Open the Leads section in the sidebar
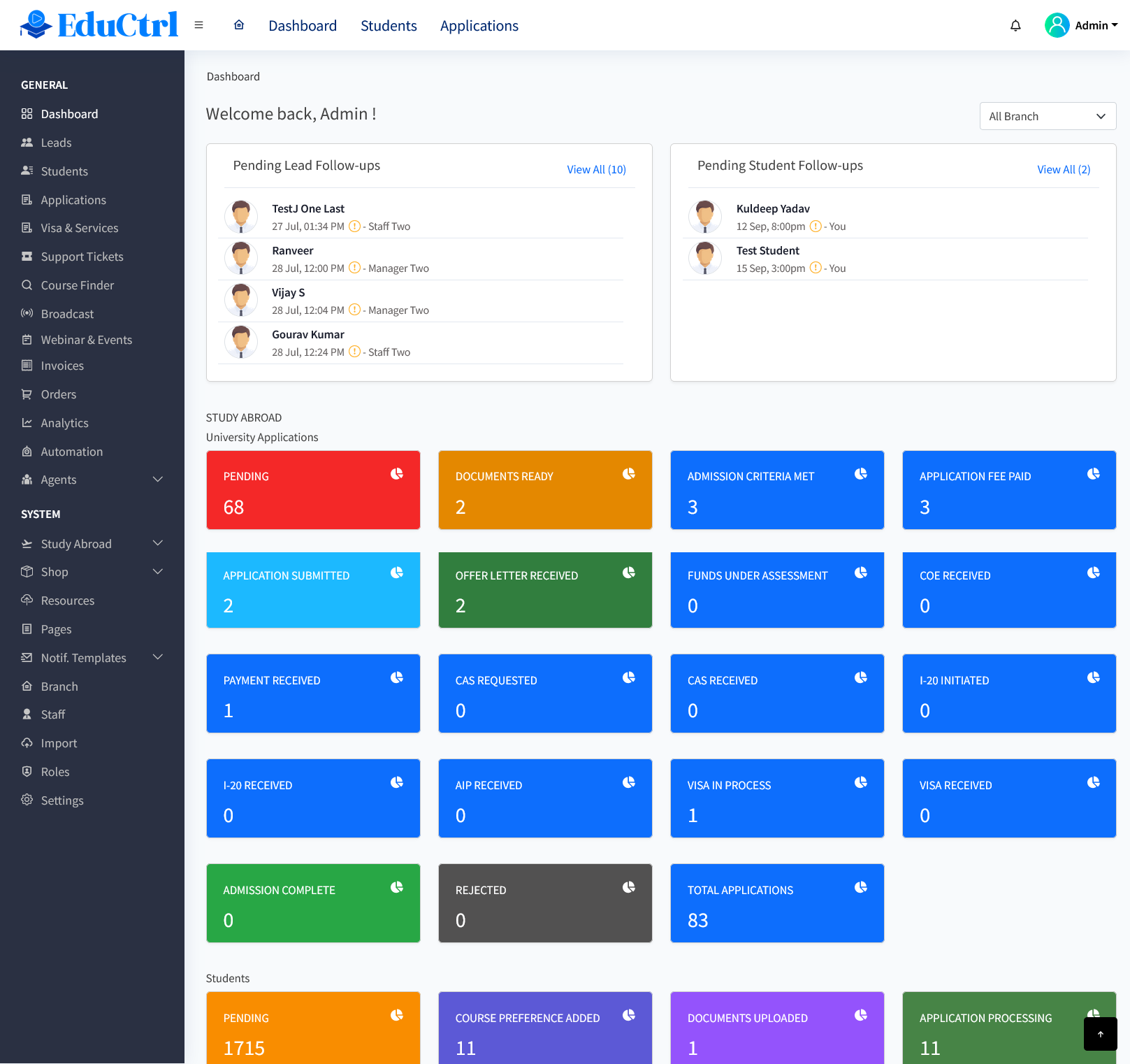 point(57,142)
